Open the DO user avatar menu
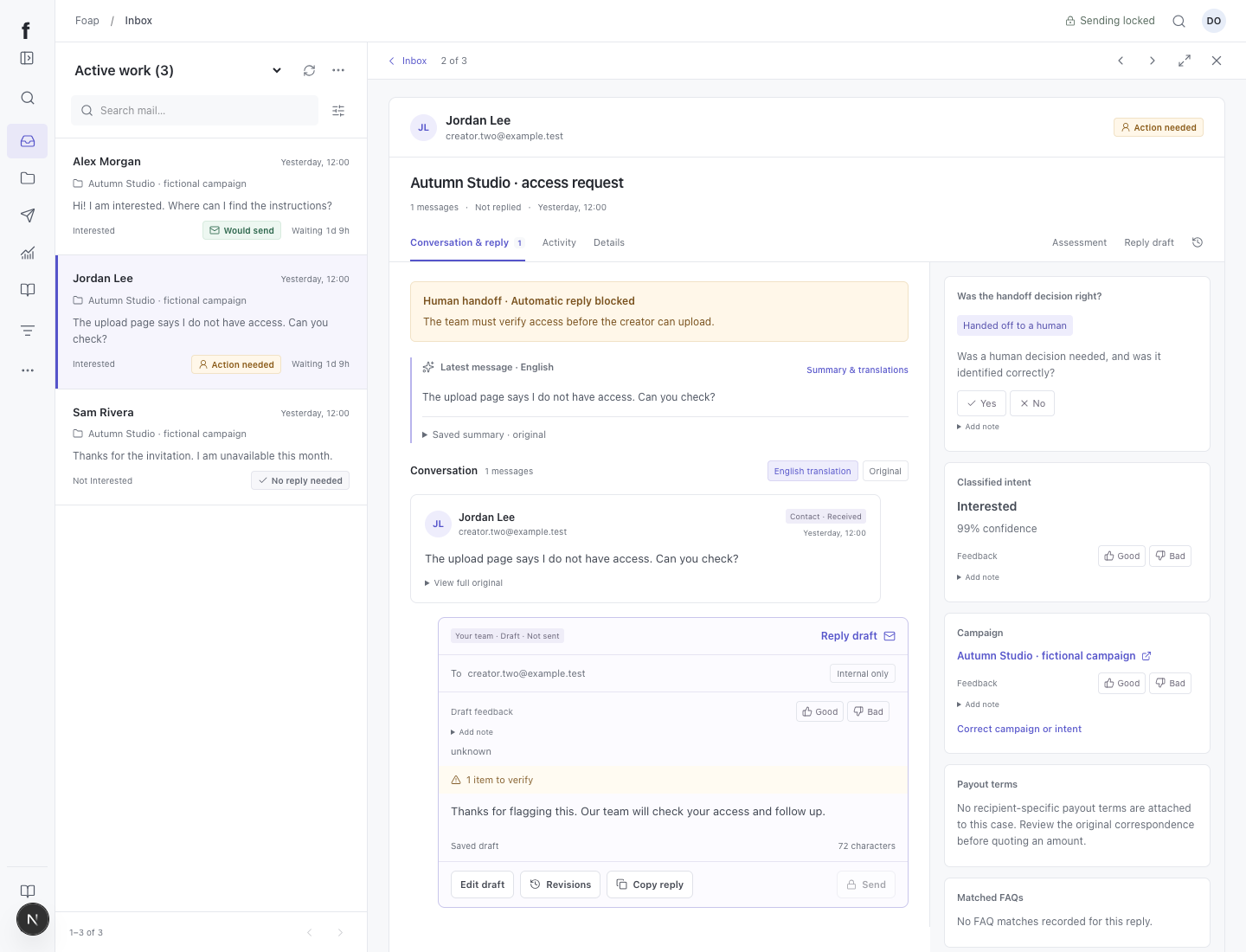 [x=1214, y=21]
